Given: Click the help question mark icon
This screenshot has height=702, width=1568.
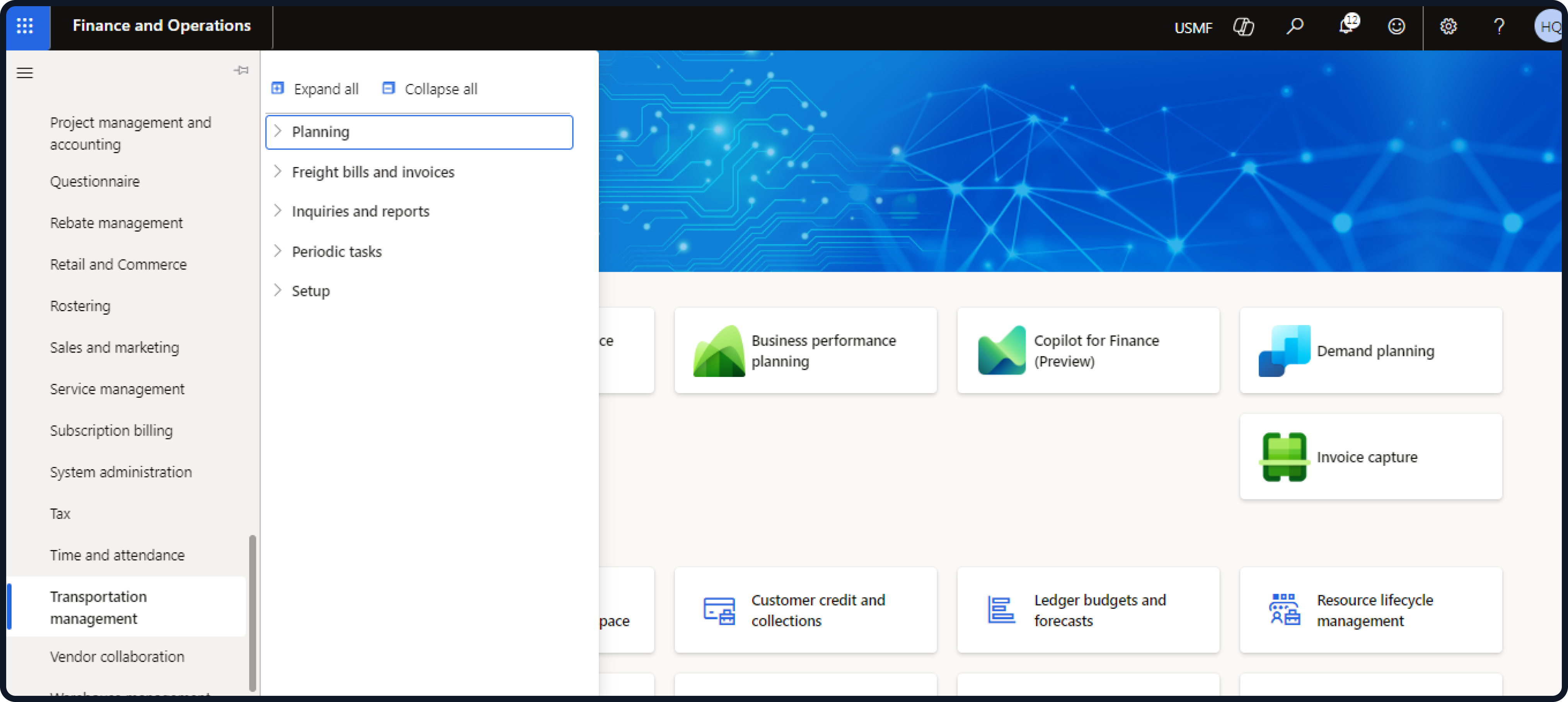Looking at the screenshot, I should click(x=1499, y=26).
